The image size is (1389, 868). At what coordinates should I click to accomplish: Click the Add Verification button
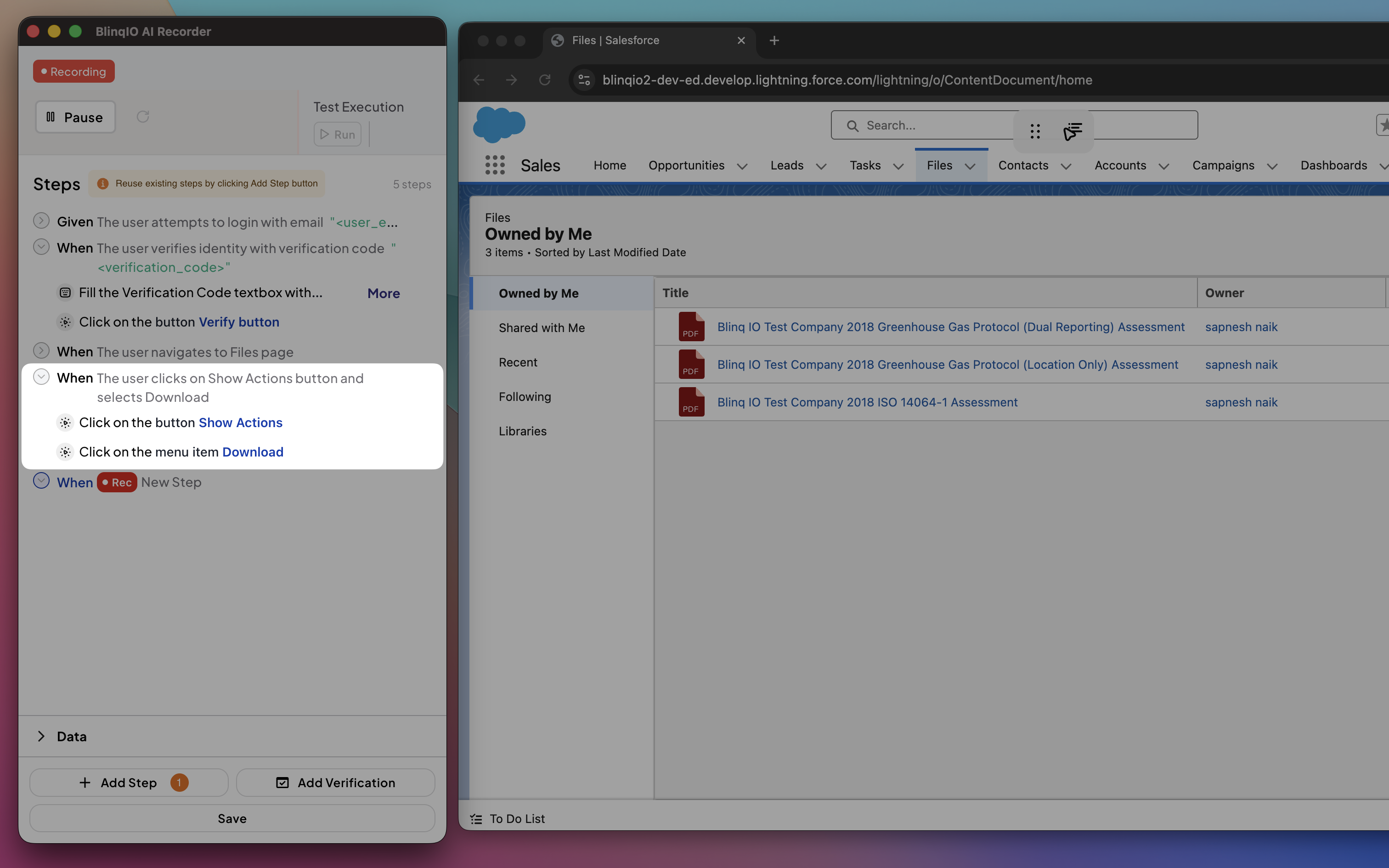(x=336, y=783)
